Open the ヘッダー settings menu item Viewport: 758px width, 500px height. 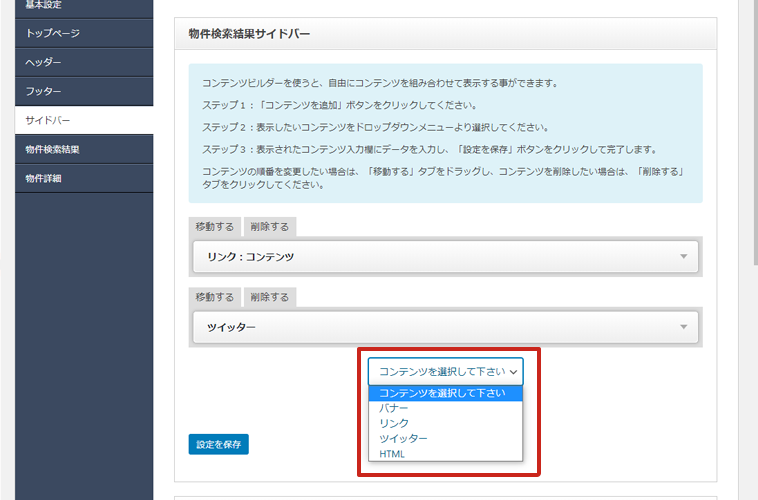[44, 62]
